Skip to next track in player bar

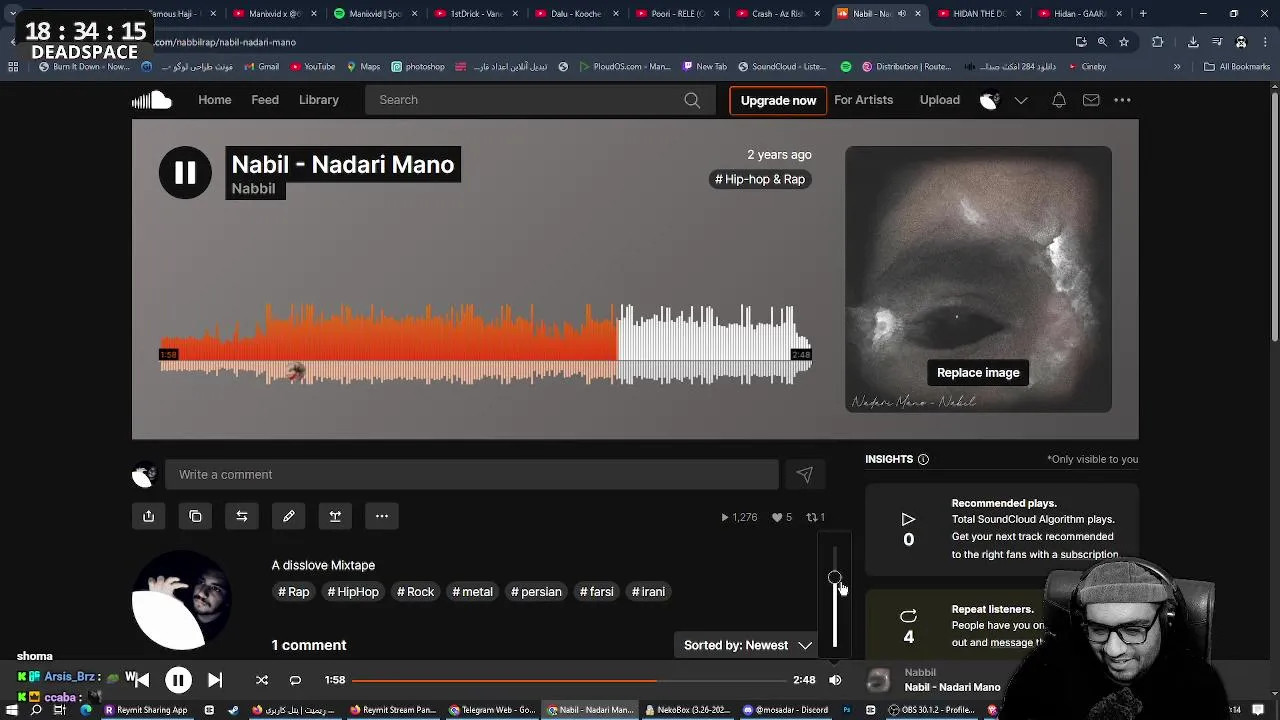pyautogui.click(x=214, y=680)
